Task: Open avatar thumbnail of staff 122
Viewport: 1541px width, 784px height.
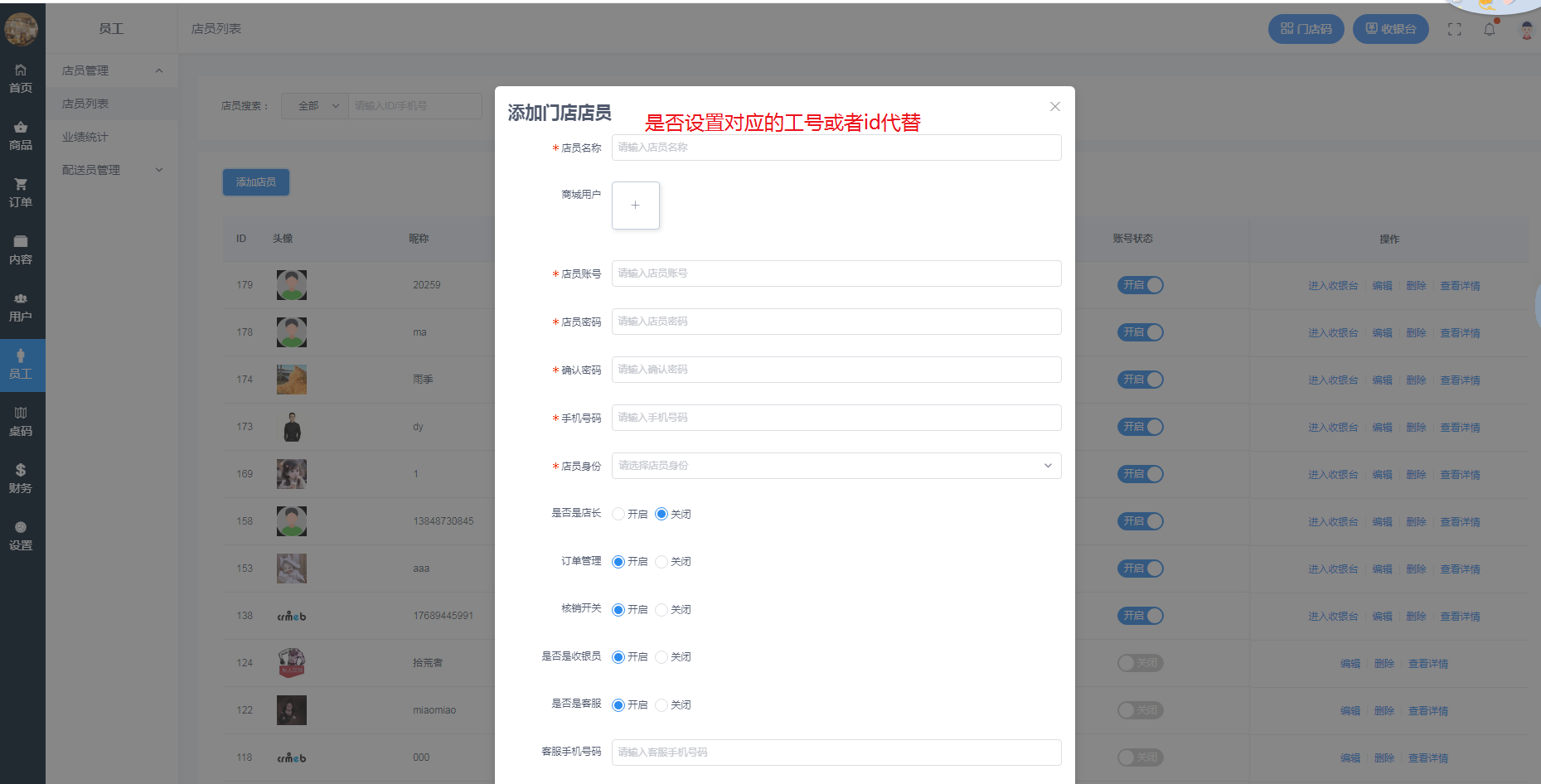Action: click(292, 710)
